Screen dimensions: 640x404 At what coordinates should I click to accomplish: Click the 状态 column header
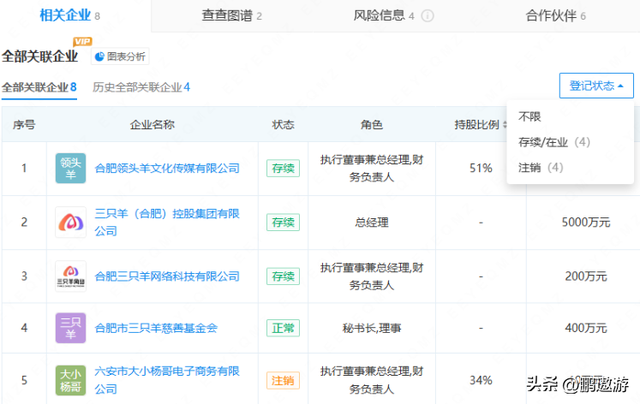(283, 125)
